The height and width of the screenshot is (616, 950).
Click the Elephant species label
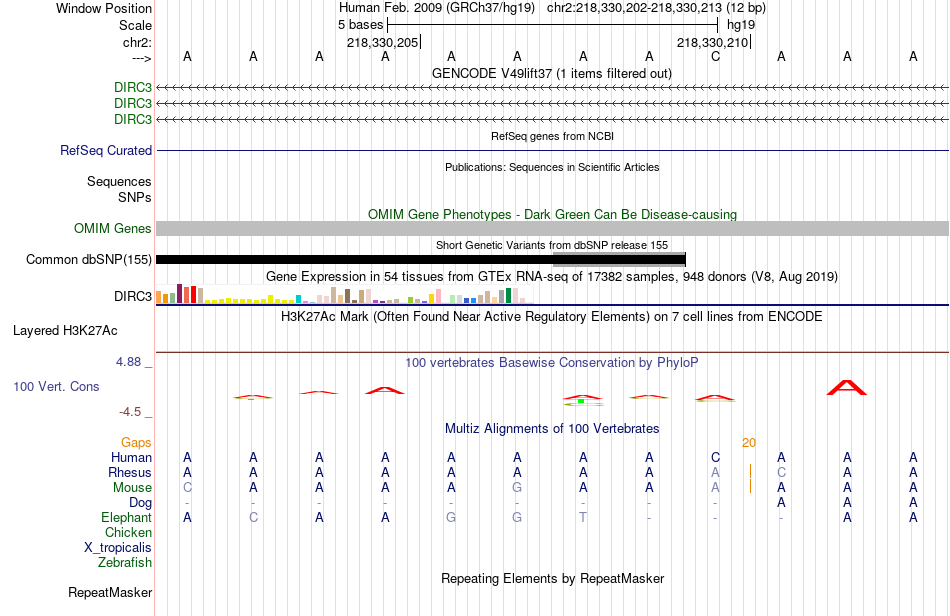127,517
